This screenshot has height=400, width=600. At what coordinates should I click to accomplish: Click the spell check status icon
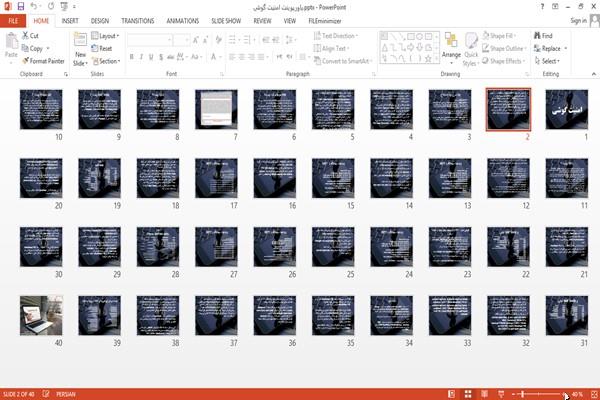coord(46,394)
